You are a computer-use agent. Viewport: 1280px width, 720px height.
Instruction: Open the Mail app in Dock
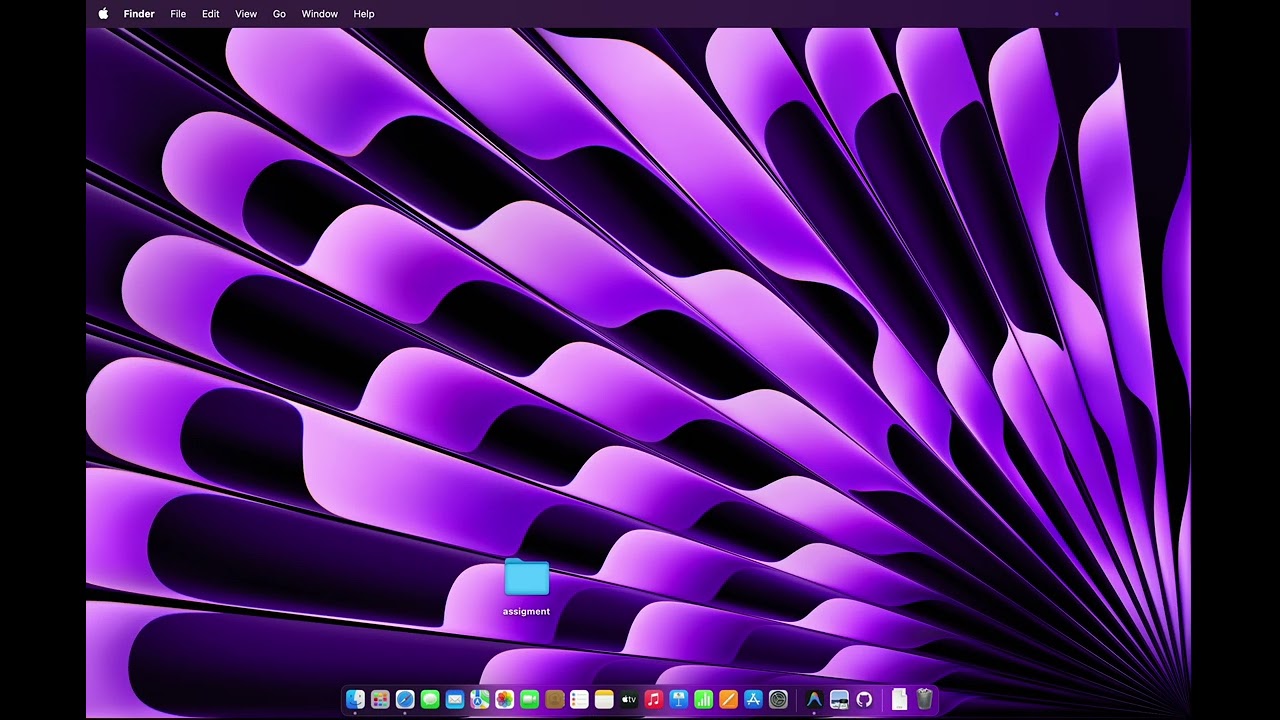point(455,699)
